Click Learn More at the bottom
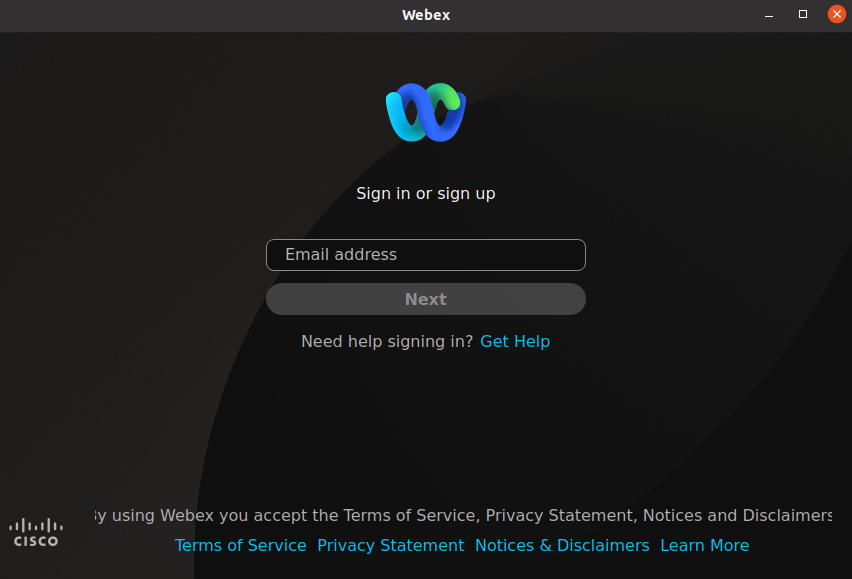Screen dimensions: 852x579 [x=704, y=545]
